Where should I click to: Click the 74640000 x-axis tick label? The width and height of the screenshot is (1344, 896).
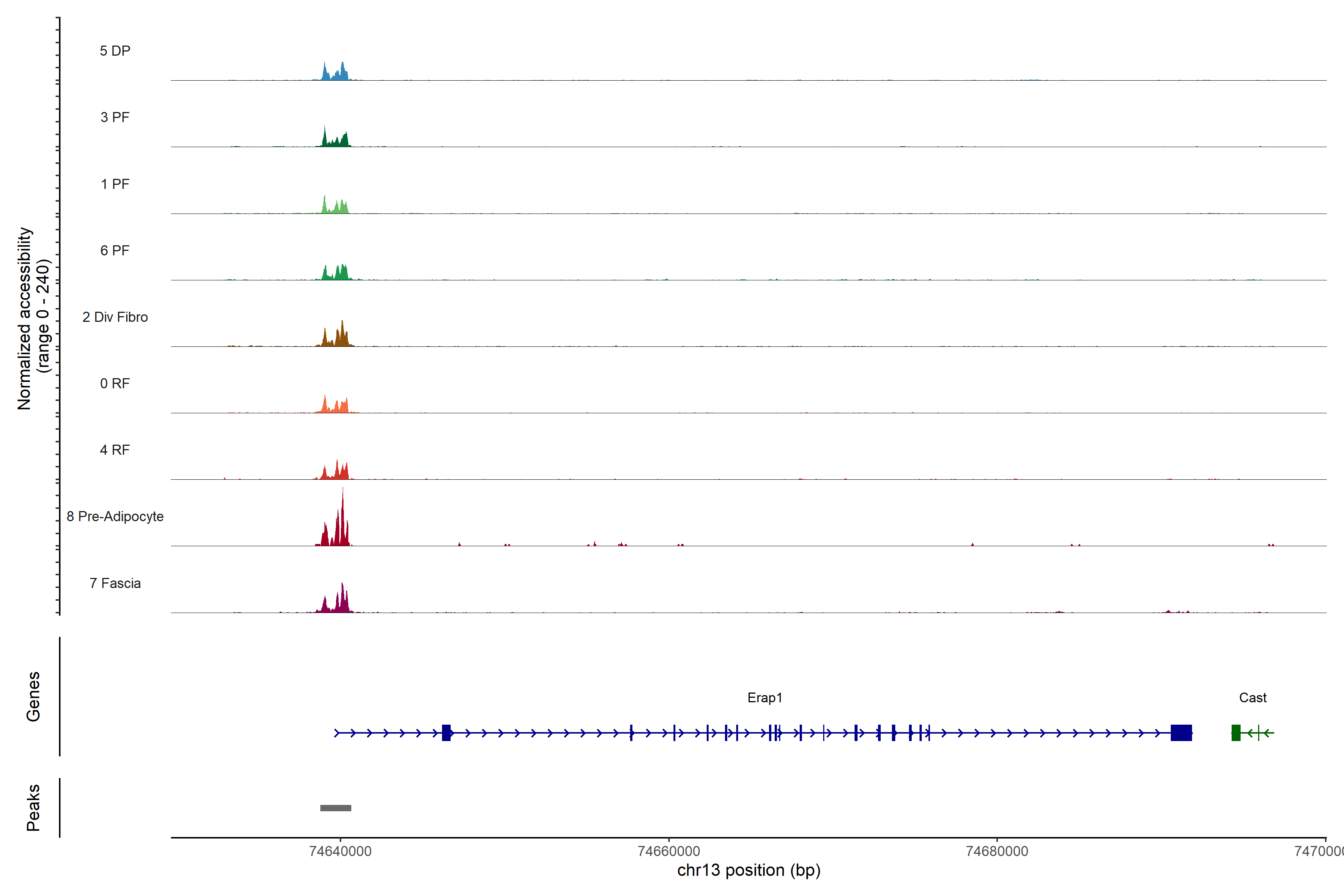340,851
